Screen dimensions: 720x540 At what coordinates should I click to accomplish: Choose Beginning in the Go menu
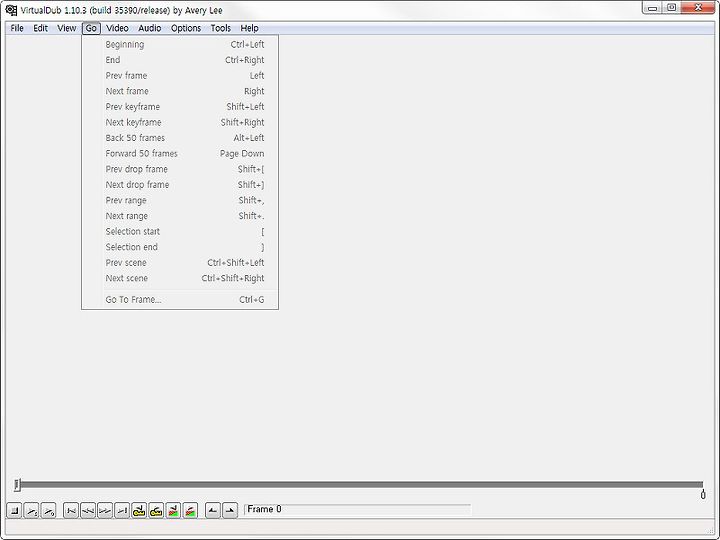[x=180, y=45]
